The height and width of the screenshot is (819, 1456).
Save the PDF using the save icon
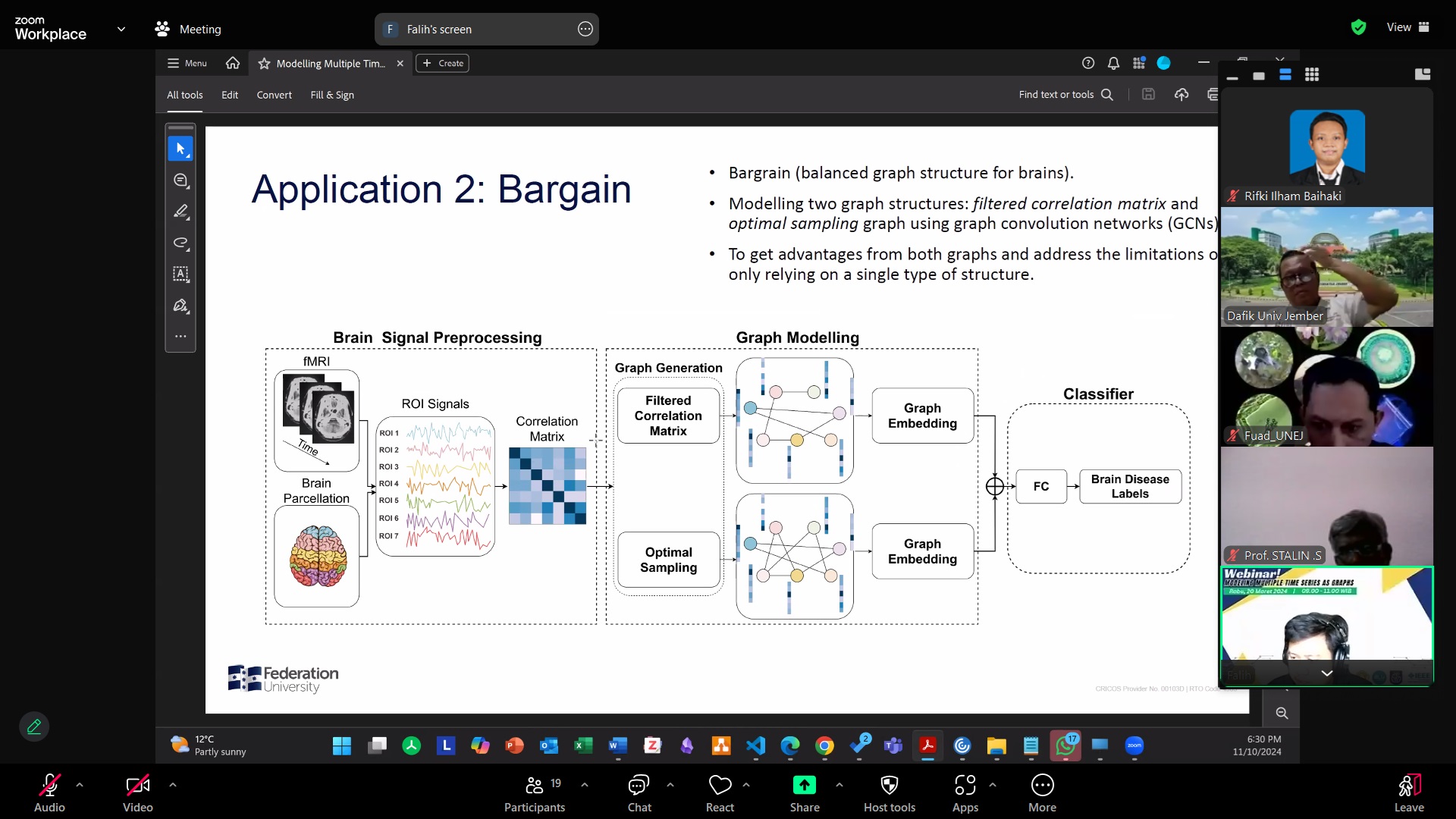coord(1148,94)
